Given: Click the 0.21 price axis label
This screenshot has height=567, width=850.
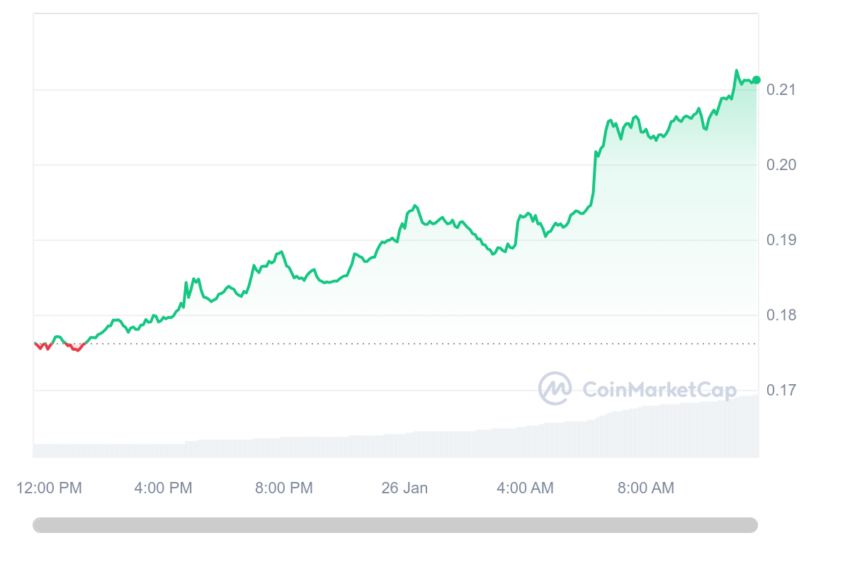Looking at the screenshot, I should 781,89.
